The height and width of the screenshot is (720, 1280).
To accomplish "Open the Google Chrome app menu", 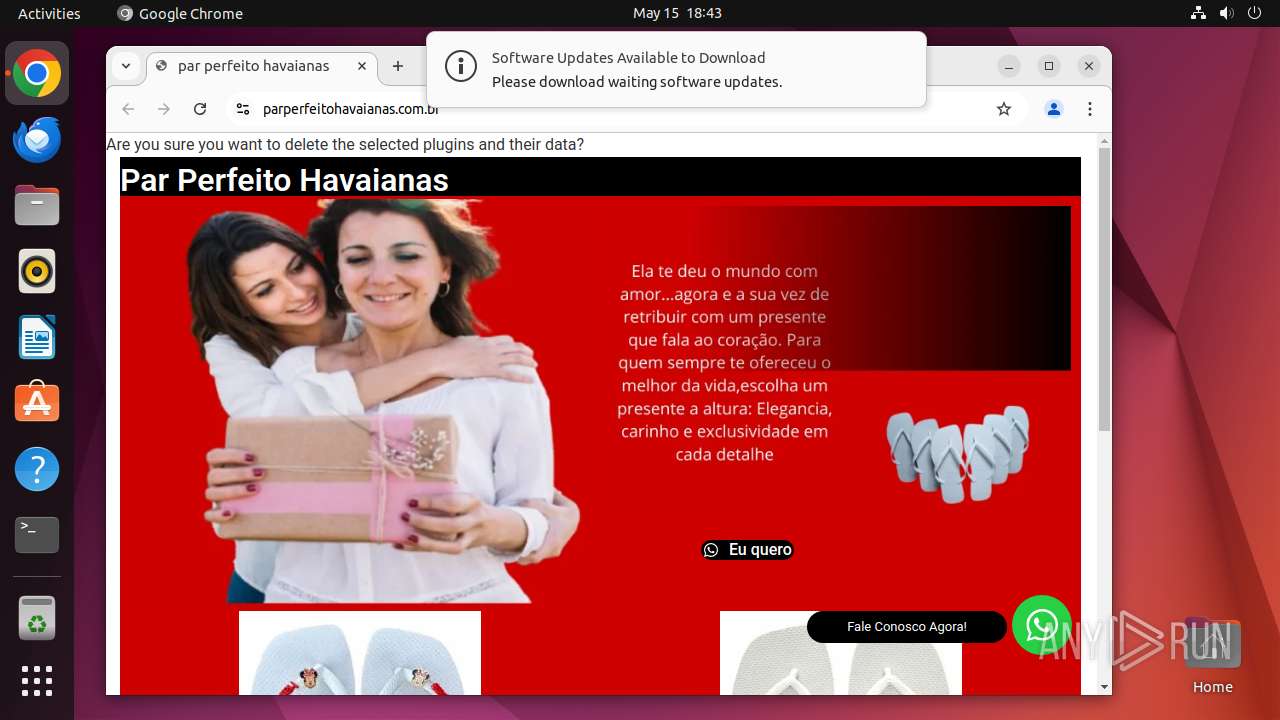I will (x=180, y=13).
